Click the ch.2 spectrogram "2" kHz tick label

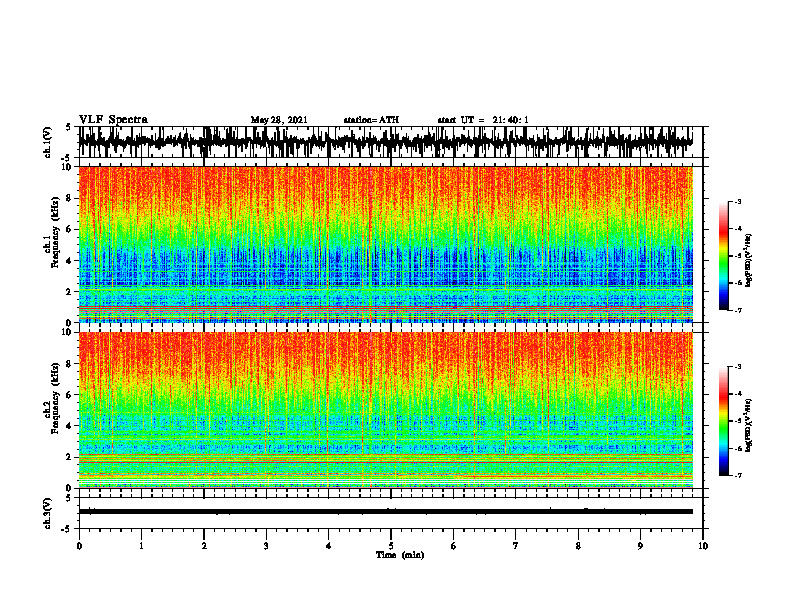70,457
